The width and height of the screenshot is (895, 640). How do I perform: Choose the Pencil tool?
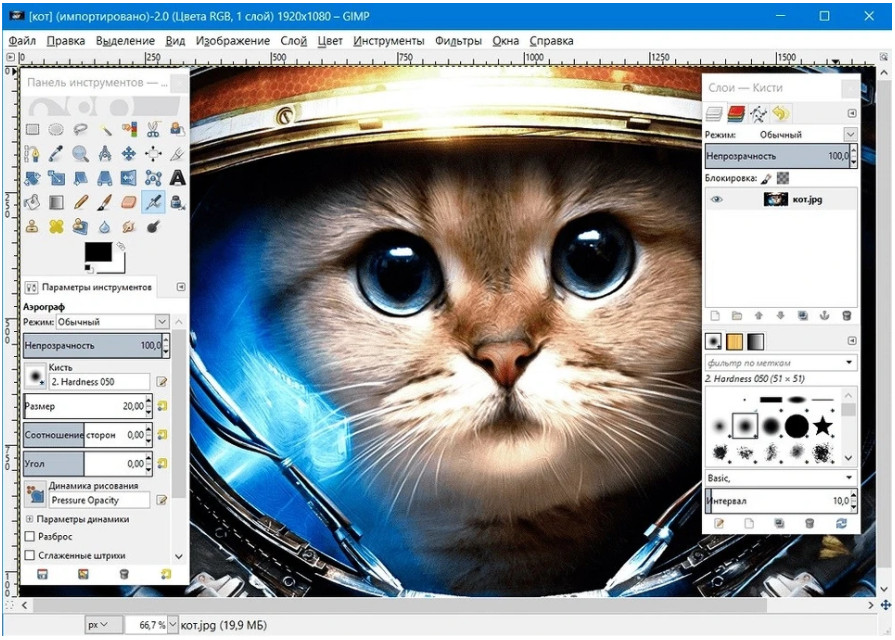[80, 202]
